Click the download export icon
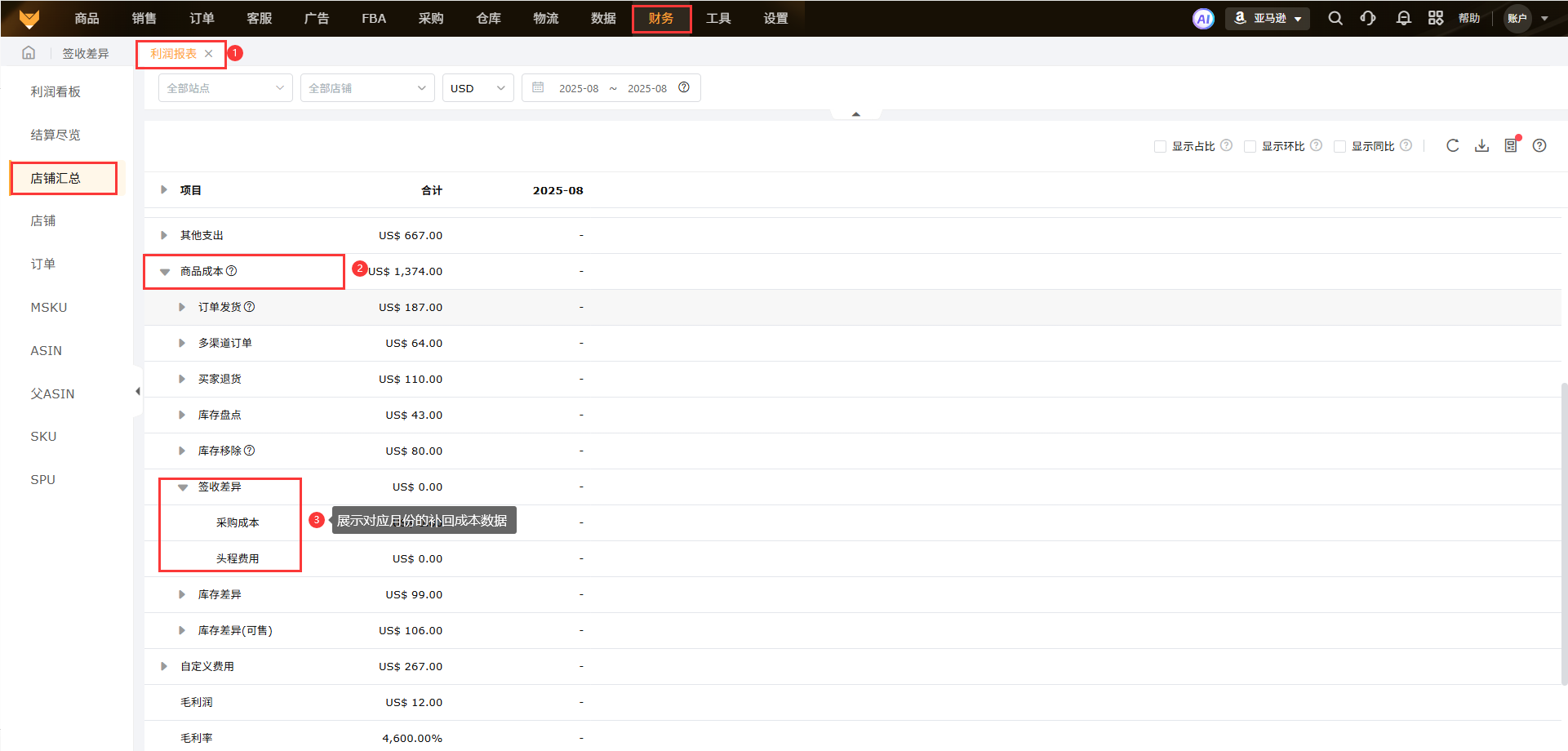This screenshot has height=751, width=1568. pyautogui.click(x=1481, y=145)
